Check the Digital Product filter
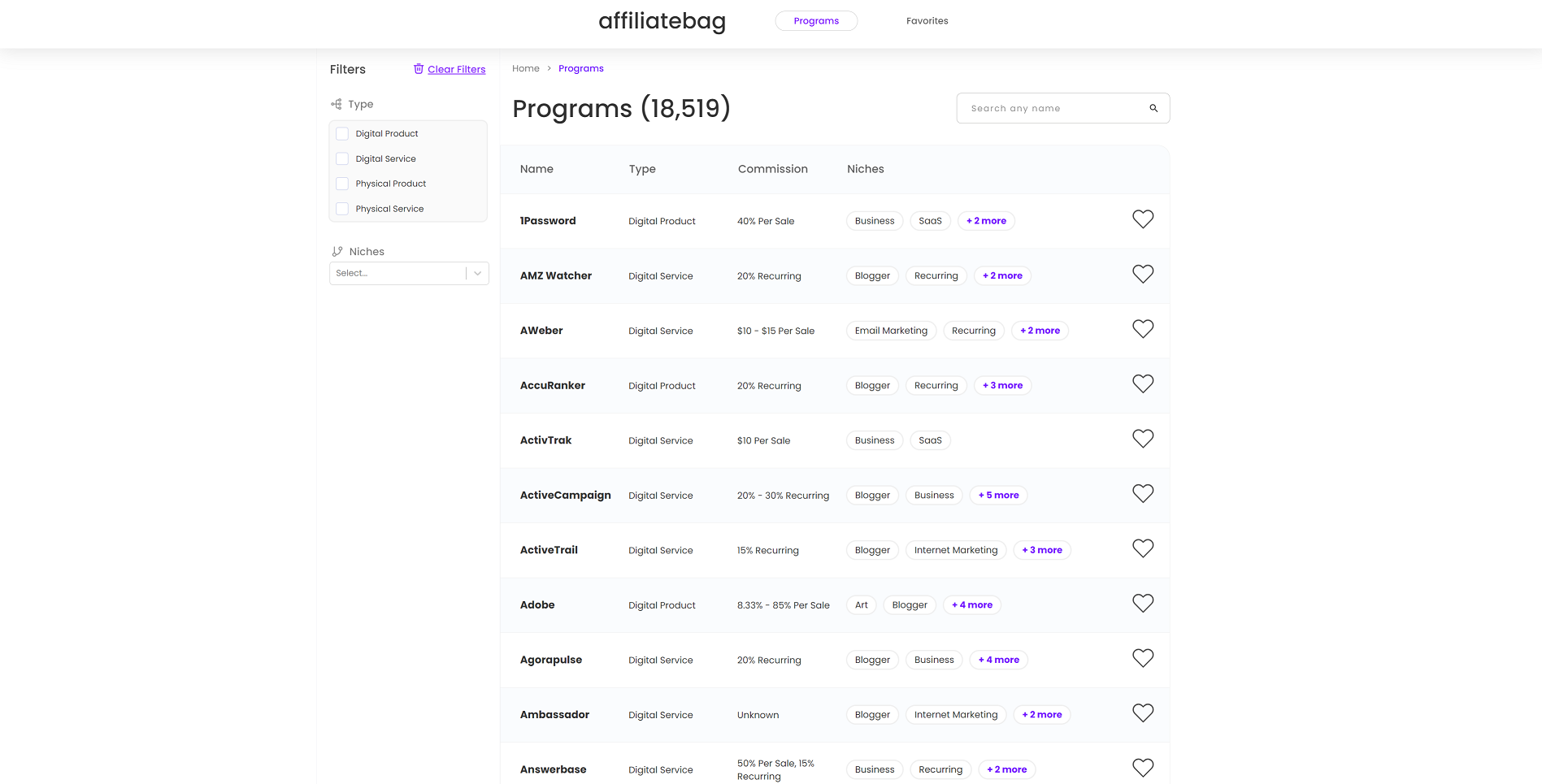Image resolution: width=1542 pixels, height=784 pixels. click(342, 134)
